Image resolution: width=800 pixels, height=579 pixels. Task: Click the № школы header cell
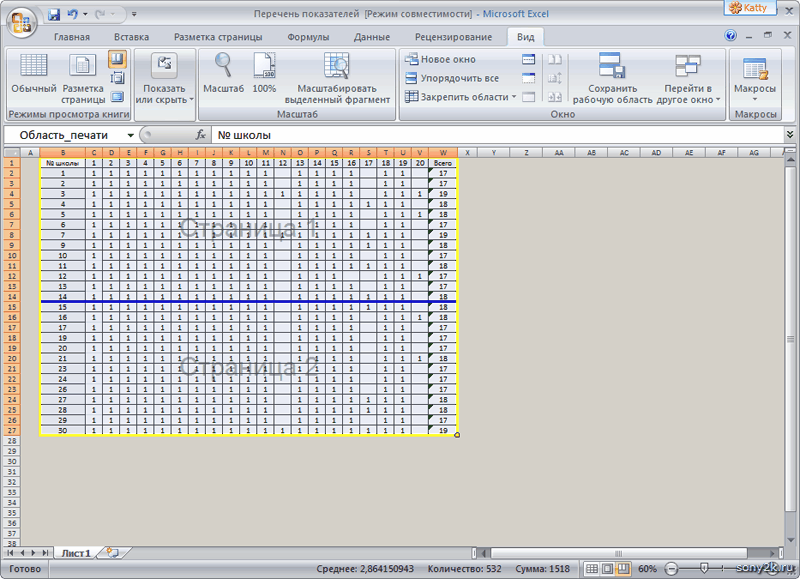tap(63, 163)
